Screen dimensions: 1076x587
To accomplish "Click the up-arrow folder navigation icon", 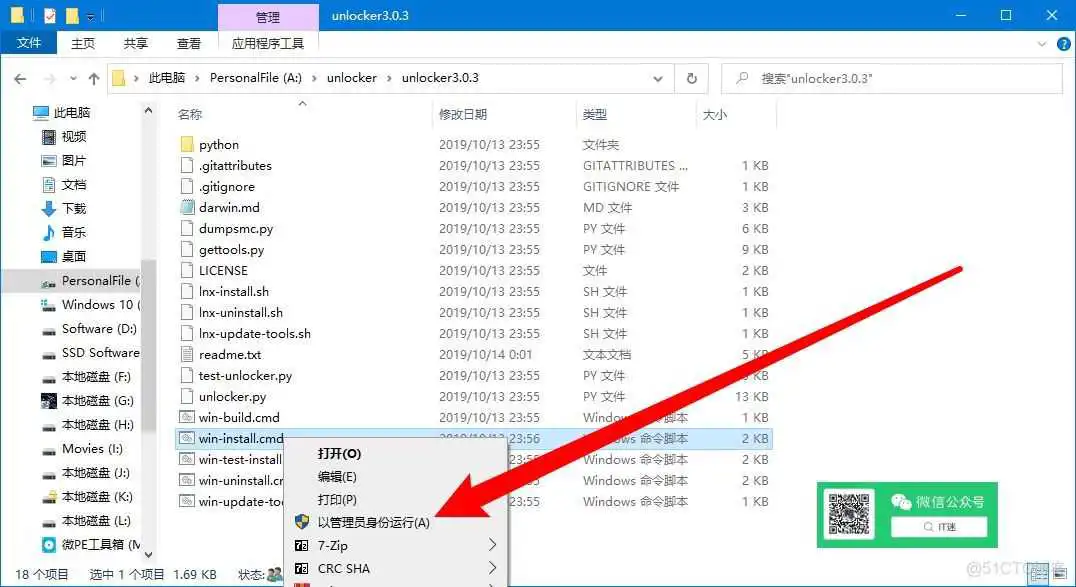I will pos(93,78).
